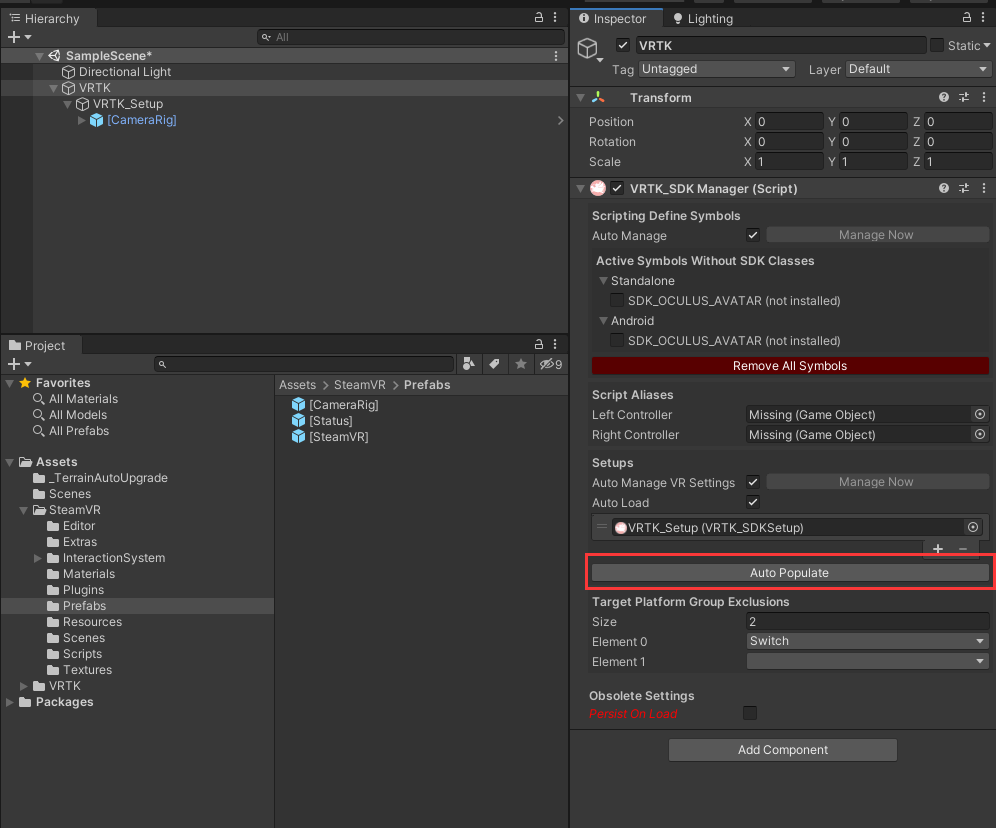Collapse the Standalone symbols foldout

603,280
